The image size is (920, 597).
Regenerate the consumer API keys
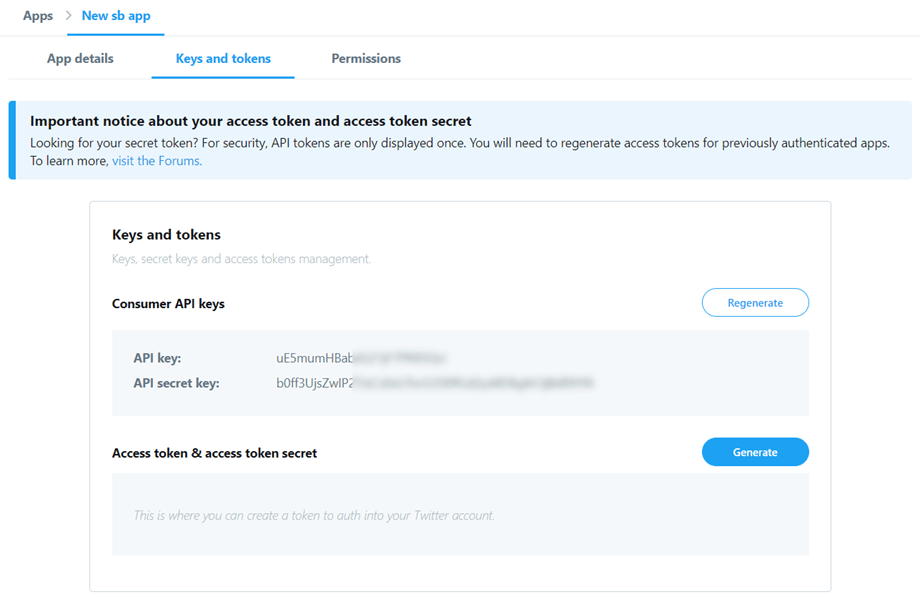(x=755, y=303)
